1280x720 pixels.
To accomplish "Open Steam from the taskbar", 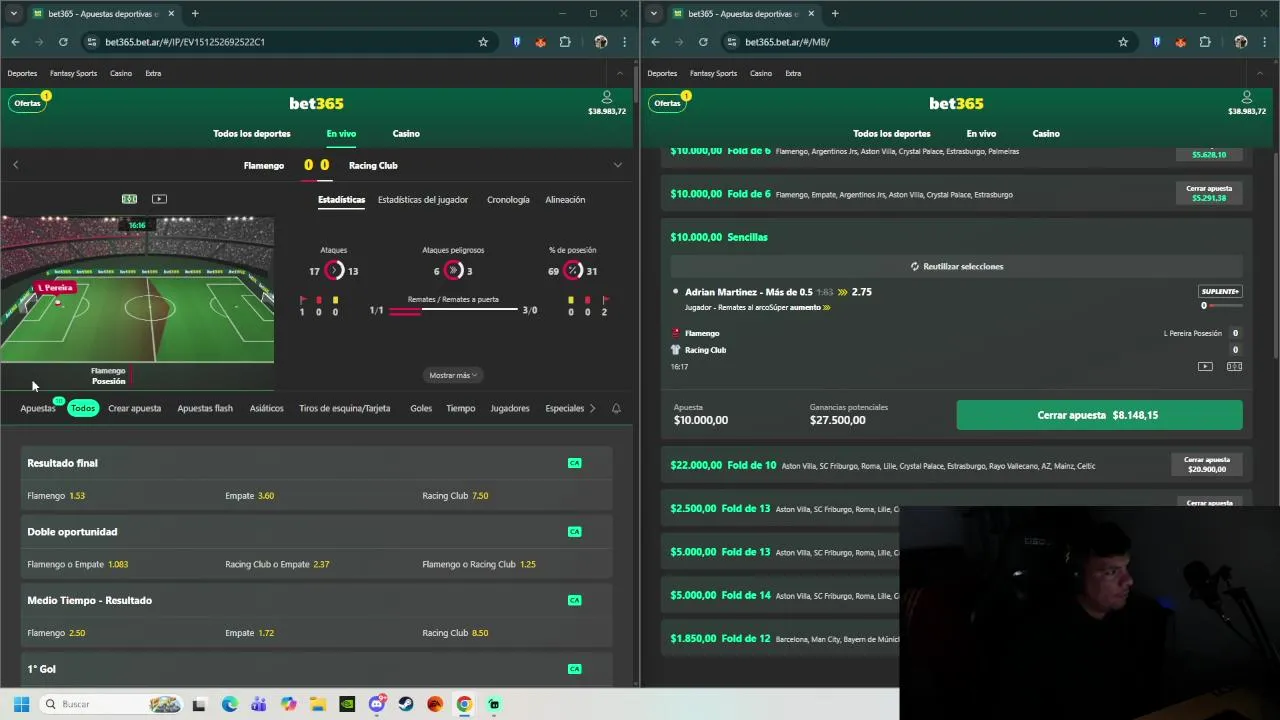I will click(x=406, y=704).
